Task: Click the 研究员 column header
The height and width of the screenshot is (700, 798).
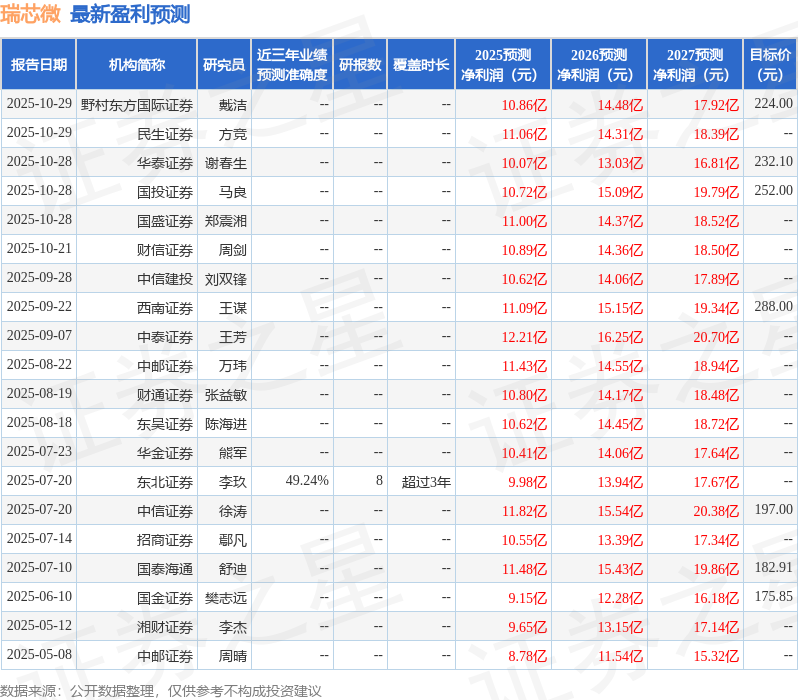Action: click(224, 65)
